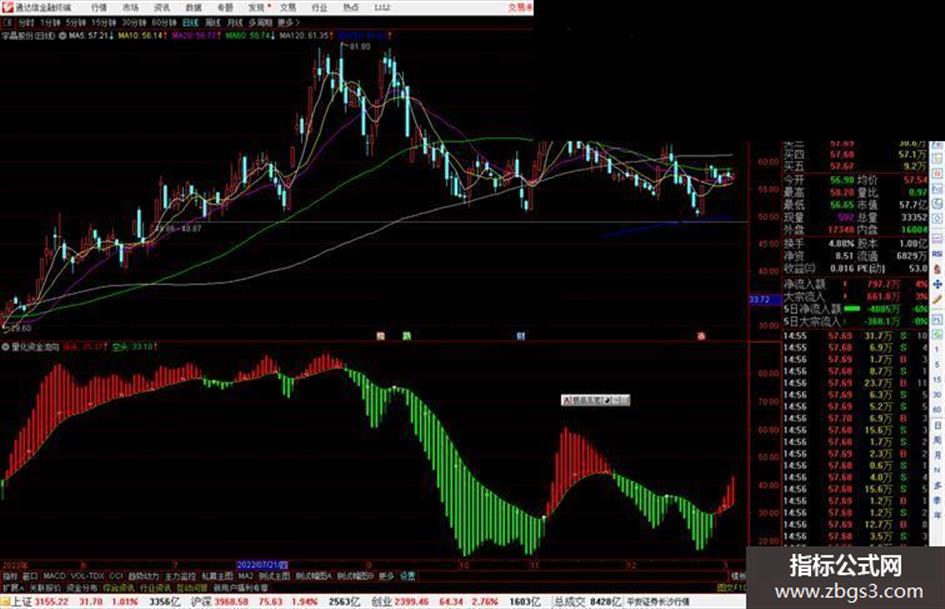Select the 月线 monthly period tab
This screenshot has height=609, width=945.
tap(234, 22)
